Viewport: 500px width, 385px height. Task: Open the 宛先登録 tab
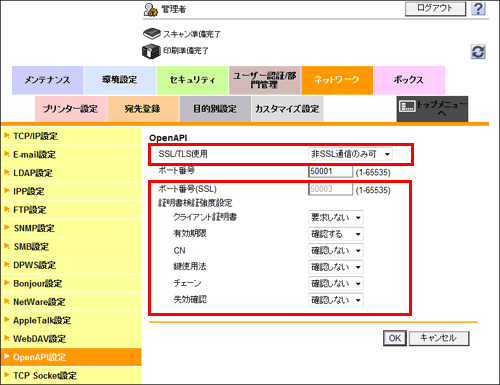143,109
